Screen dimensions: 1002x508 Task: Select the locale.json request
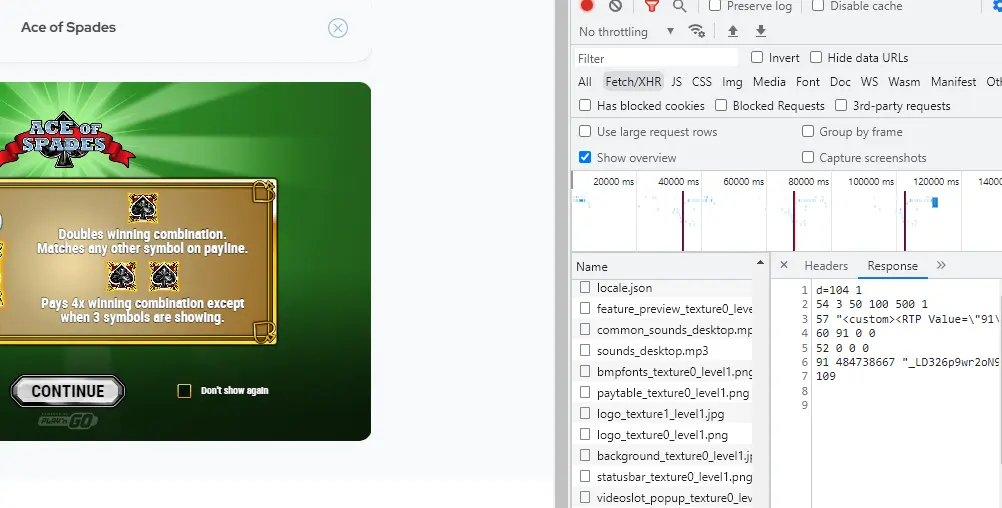tap(663, 288)
